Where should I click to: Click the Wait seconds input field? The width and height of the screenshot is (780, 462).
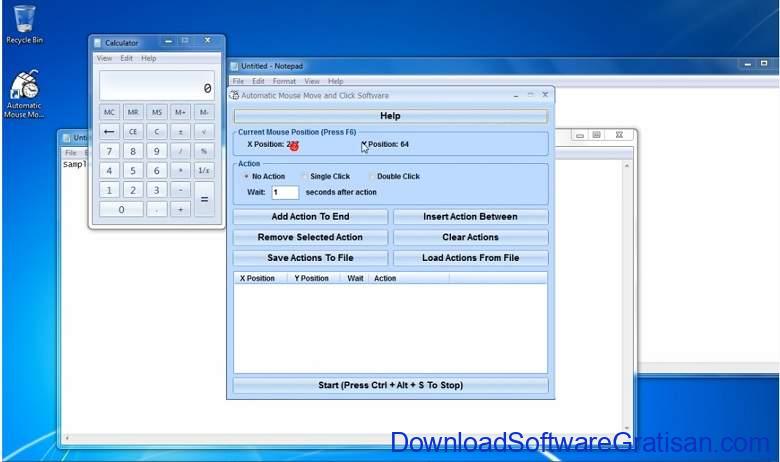point(285,192)
